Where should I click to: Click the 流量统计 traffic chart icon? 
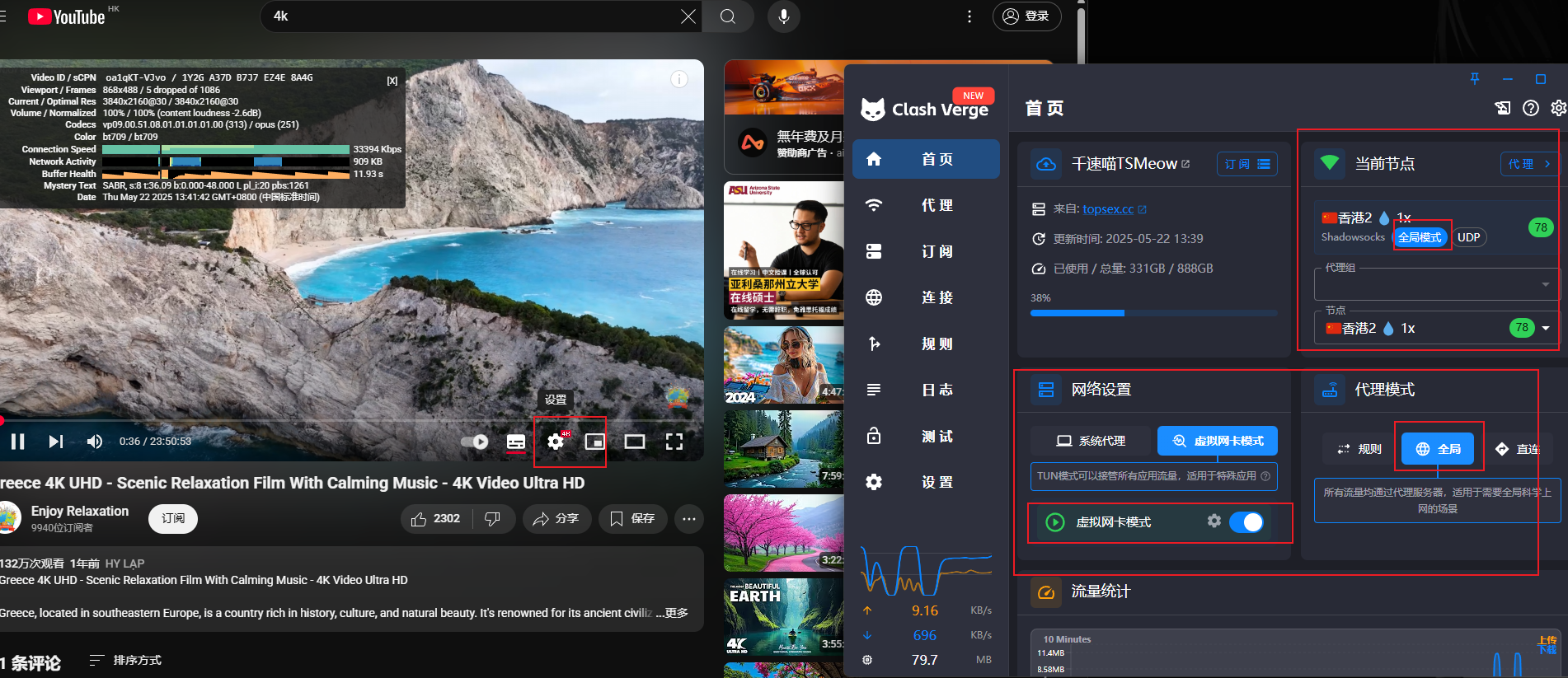[x=1046, y=591]
